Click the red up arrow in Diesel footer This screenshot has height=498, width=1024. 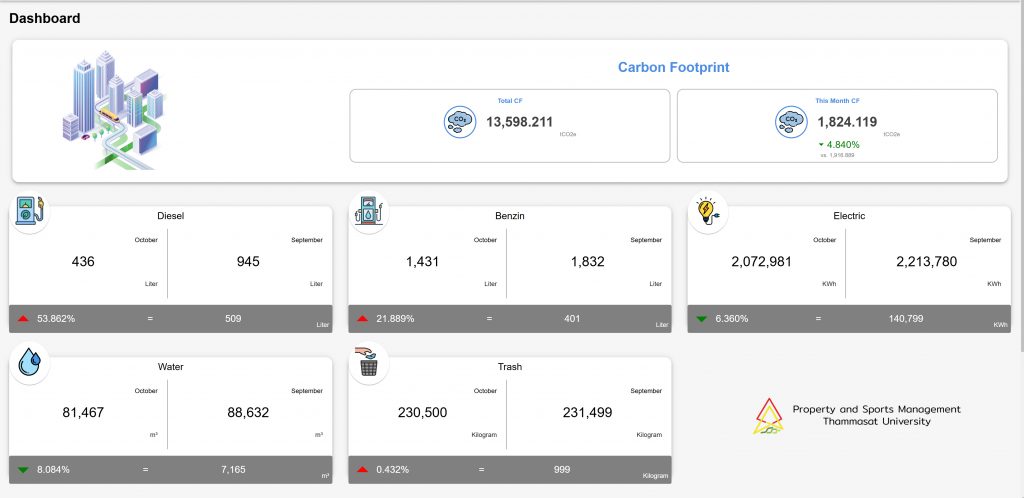click(23, 318)
